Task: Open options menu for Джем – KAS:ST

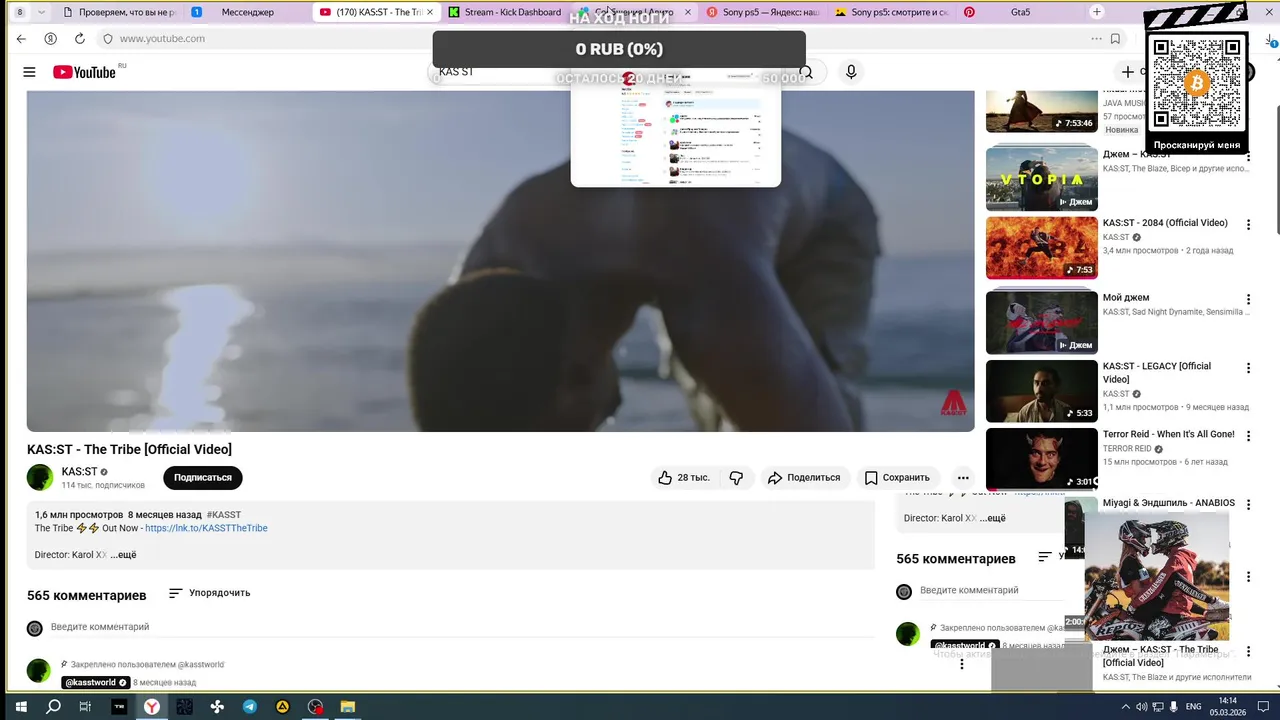Action: [x=1248, y=155]
